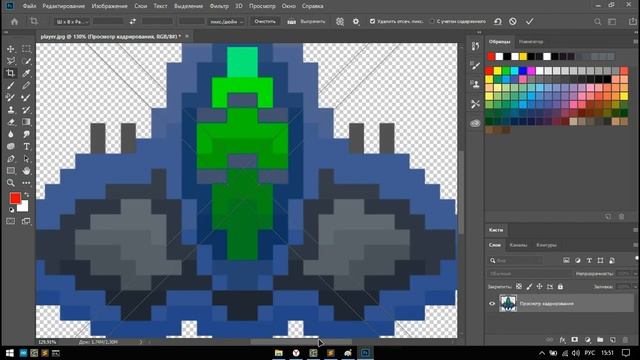Toggle lock position
640x360 pixels.
click(x=540, y=287)
